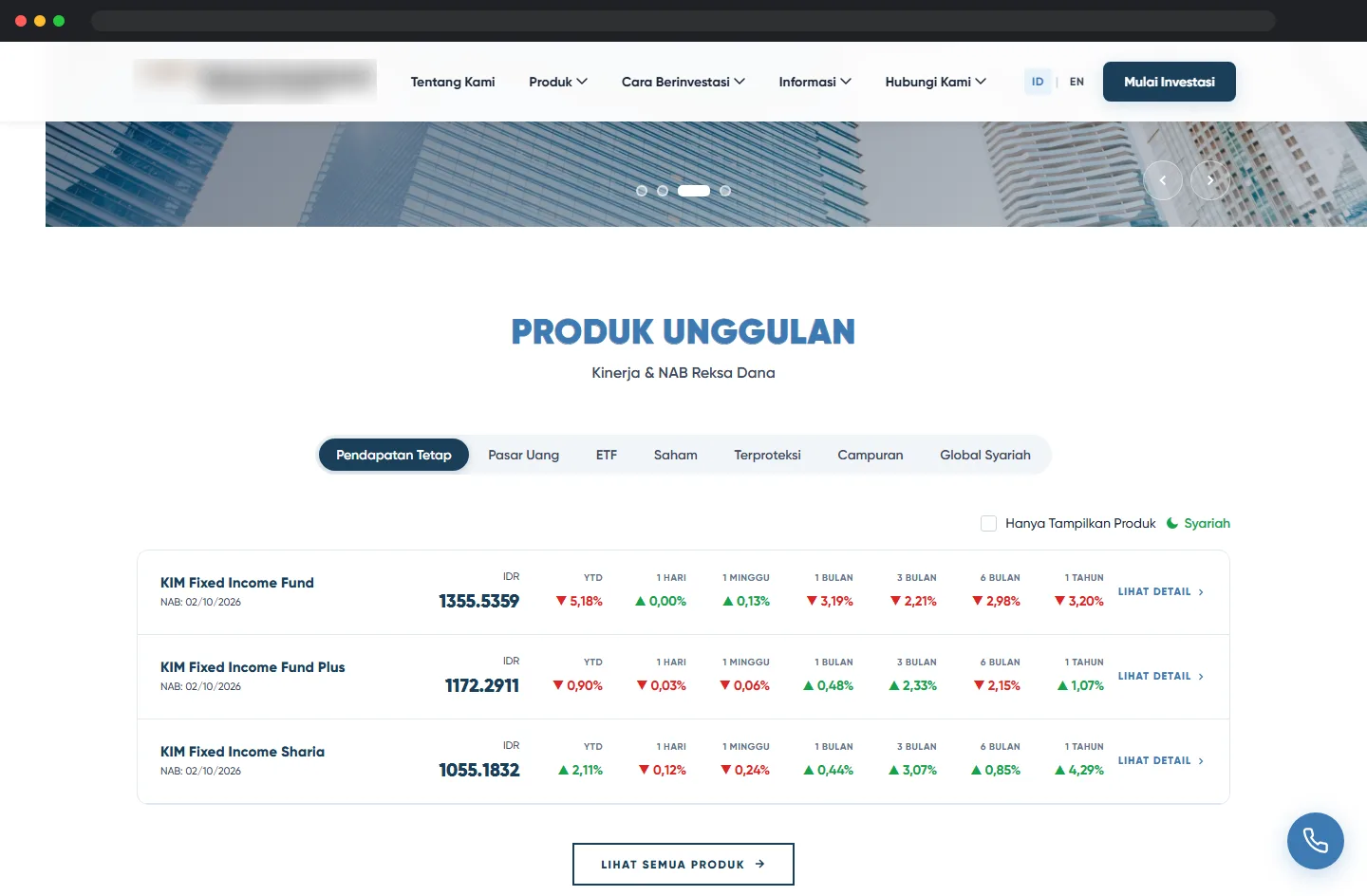Select the second carousel dot indicator

[663, 191]
